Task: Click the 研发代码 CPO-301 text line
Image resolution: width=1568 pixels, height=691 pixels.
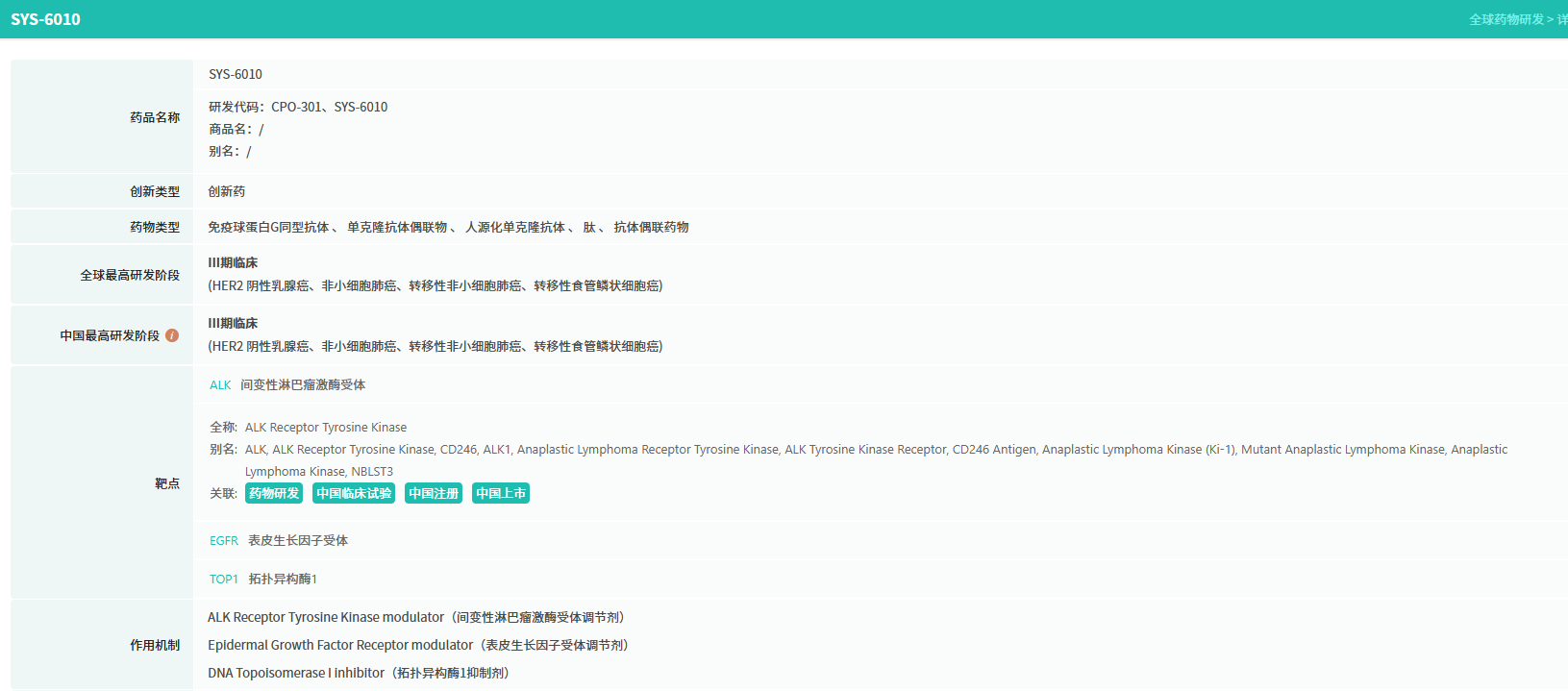Action: tap(298, 107)
